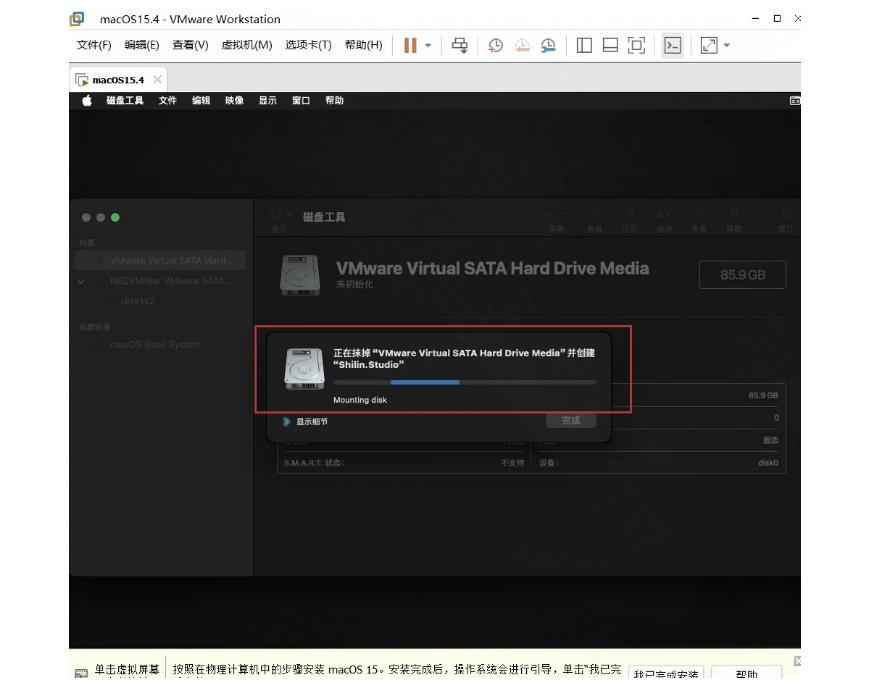Click the Mounting disk status text
The width and height of the screenshot is (871, 690).
coord(360,400)
